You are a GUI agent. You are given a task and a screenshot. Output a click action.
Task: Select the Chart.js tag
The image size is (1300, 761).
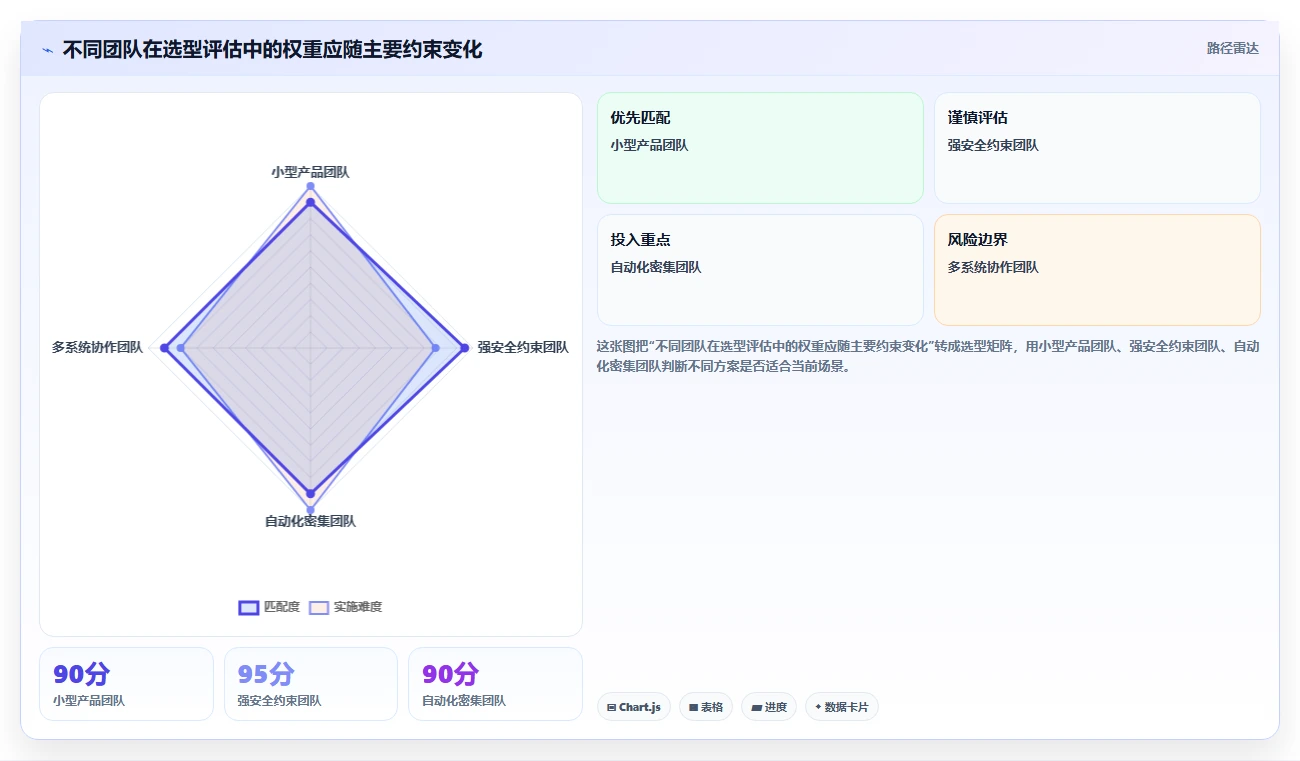(x=634, y=707)
